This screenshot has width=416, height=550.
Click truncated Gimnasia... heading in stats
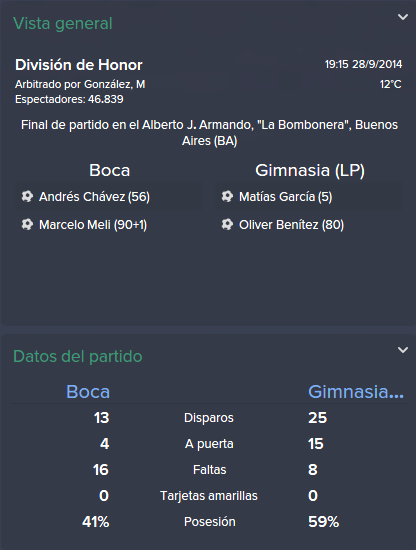356,392
